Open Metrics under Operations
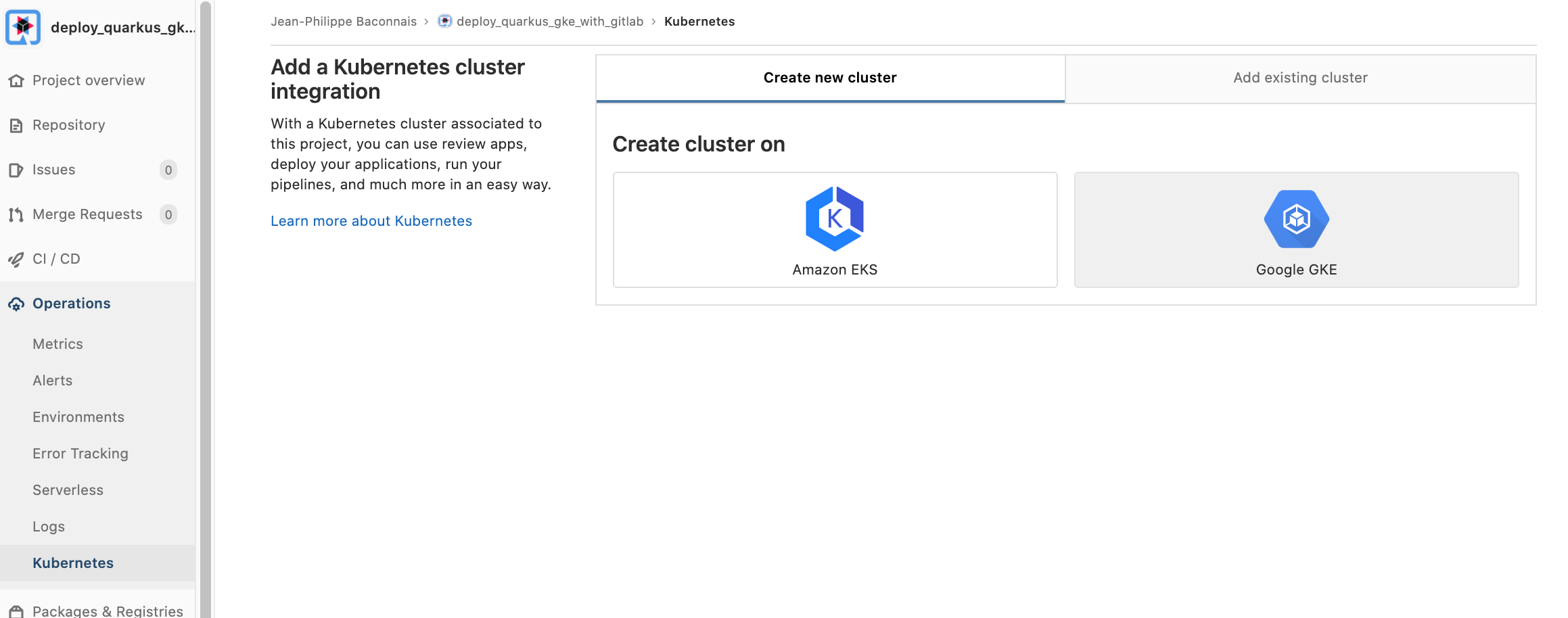This screenshot has width=1568, height=618. point(57,344)
